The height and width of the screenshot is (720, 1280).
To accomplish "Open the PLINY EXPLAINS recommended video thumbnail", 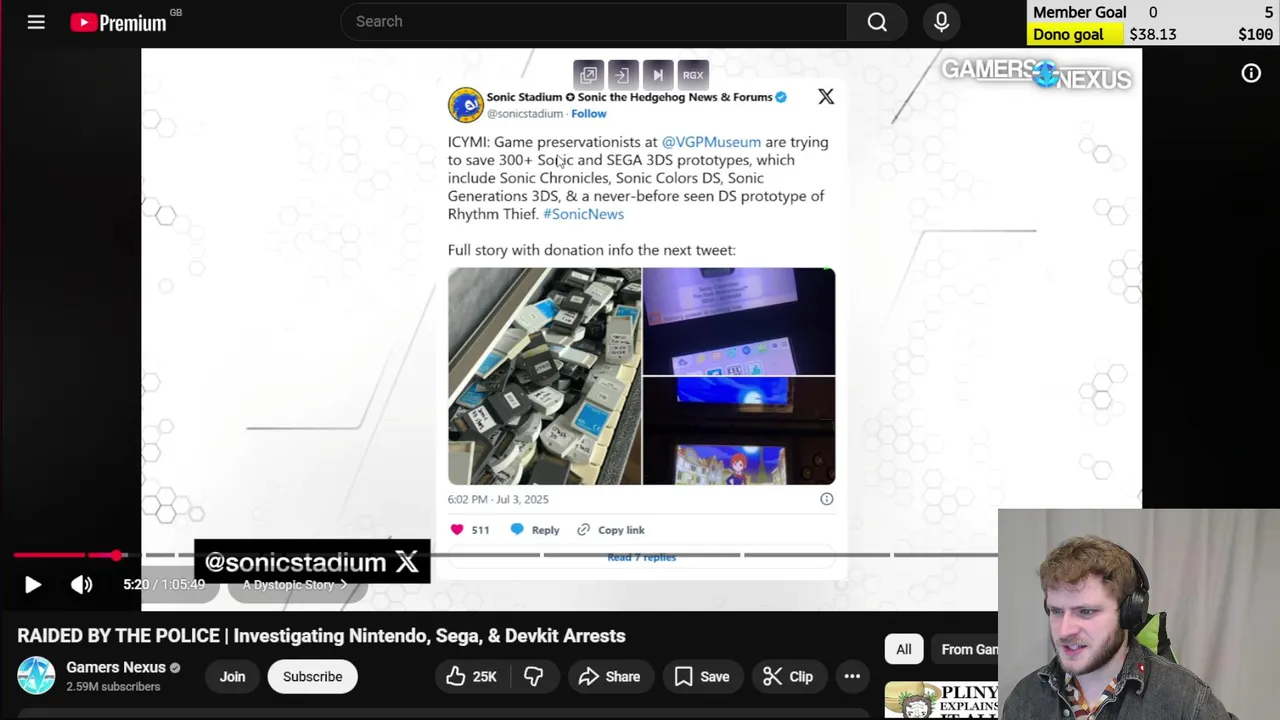I will (941, 701).
